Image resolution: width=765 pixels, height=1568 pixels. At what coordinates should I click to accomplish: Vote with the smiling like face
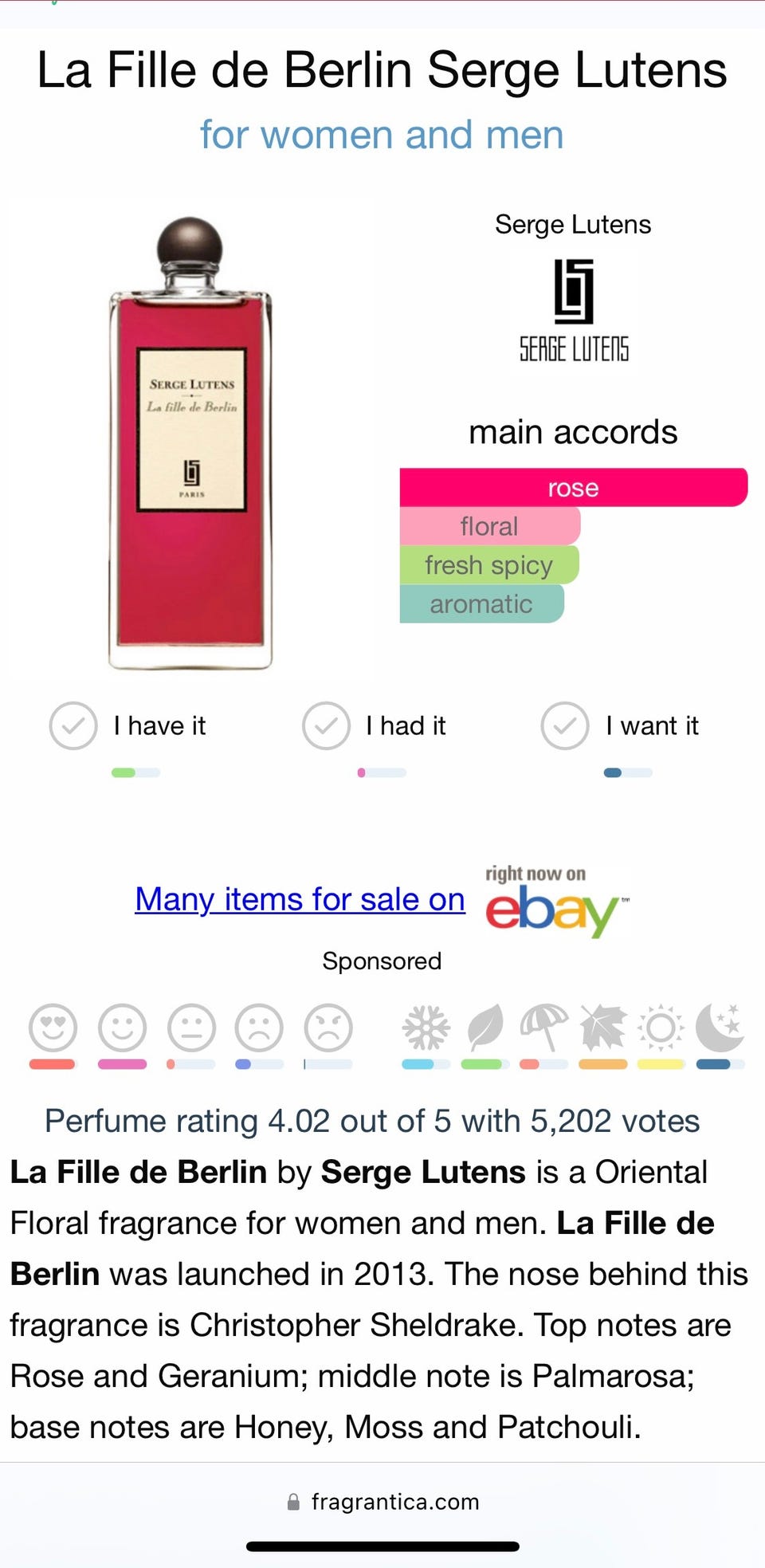coord(122,1028)
